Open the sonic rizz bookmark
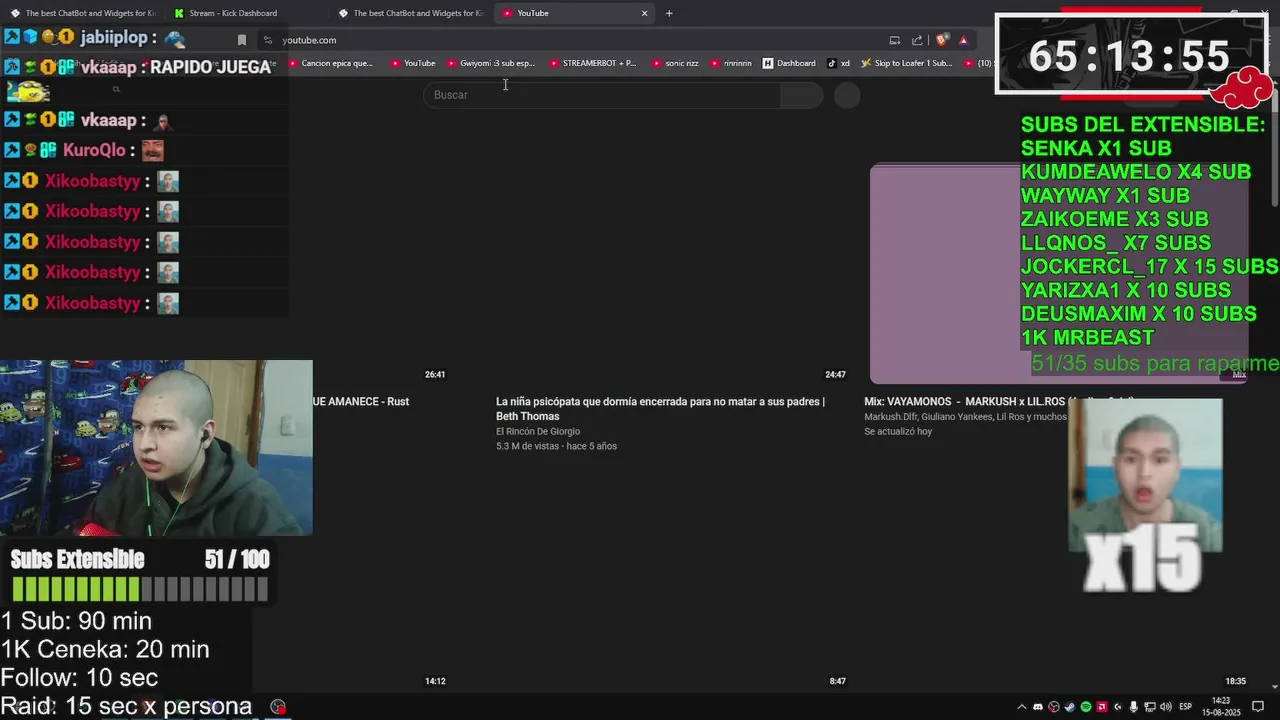The height and width of the screenshot is (720, 1280). point(675,63)
